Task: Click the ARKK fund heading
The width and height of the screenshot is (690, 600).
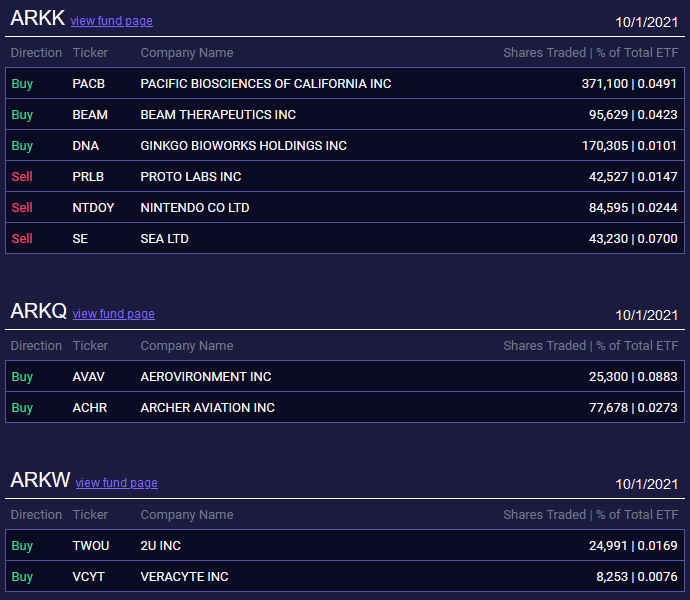Action: (37, 18)
